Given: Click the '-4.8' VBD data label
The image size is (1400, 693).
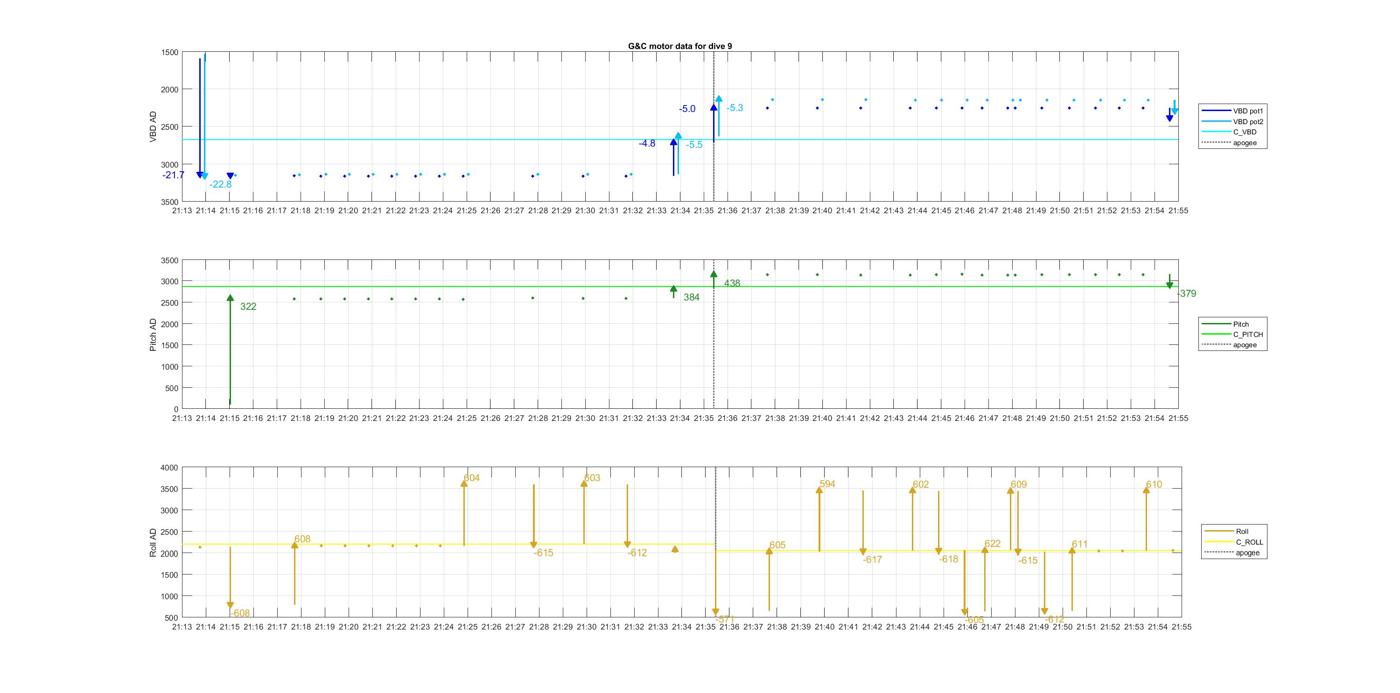Looking at the screenshot, I should pyautogui.click(x=647, y=144).
